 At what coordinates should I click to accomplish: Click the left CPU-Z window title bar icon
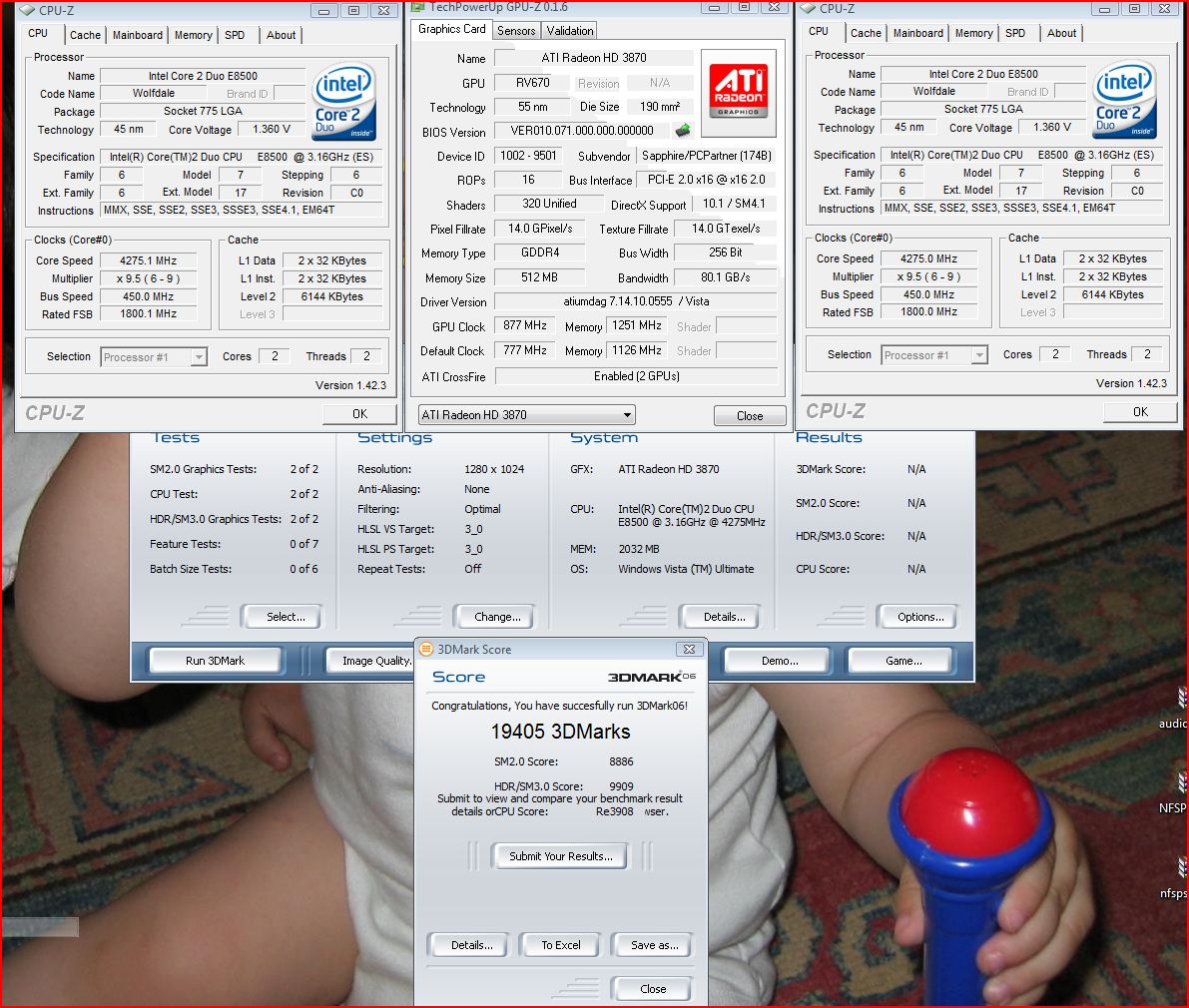[x=27, y=11]
